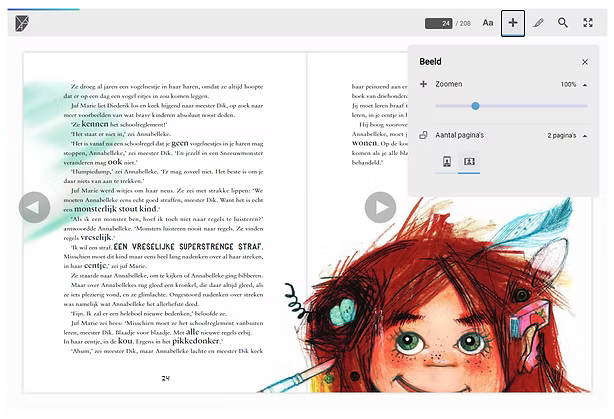The width and height of the screenshot is (614, 419).
Task: Click the reading progress bar at top
Action: click(x=43, y=9)
